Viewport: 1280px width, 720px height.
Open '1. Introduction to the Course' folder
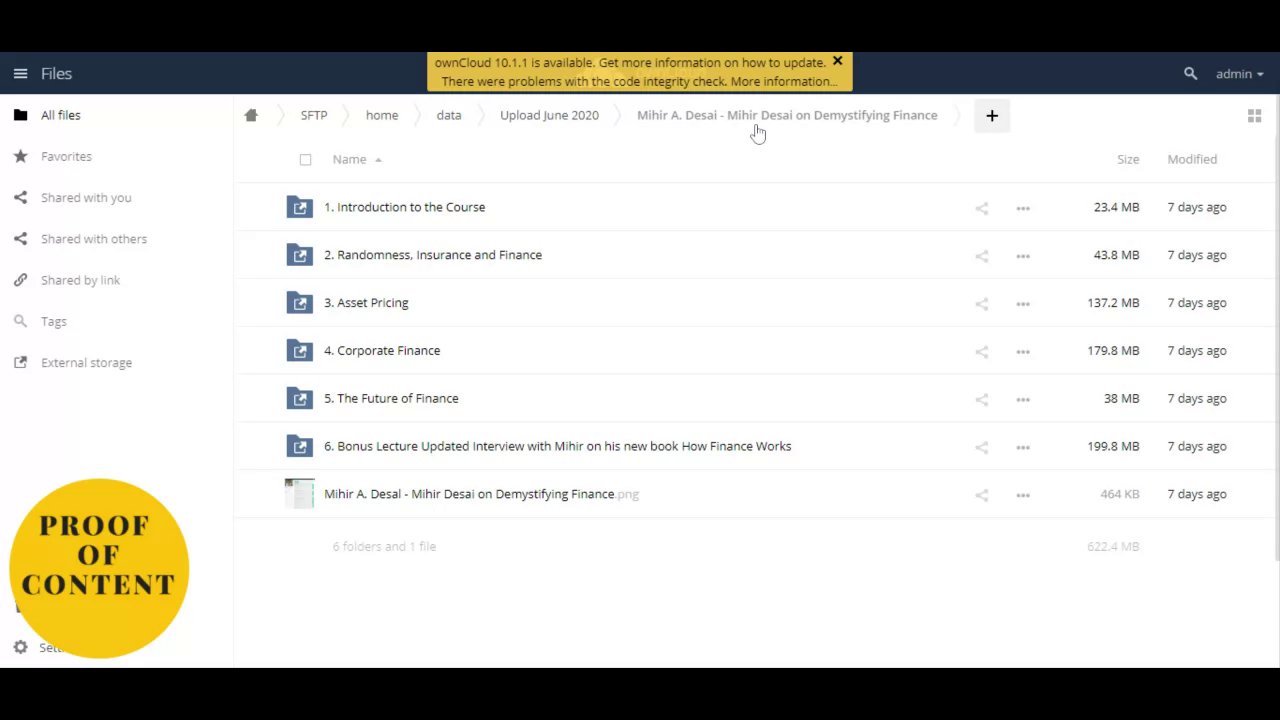point(404,207)
